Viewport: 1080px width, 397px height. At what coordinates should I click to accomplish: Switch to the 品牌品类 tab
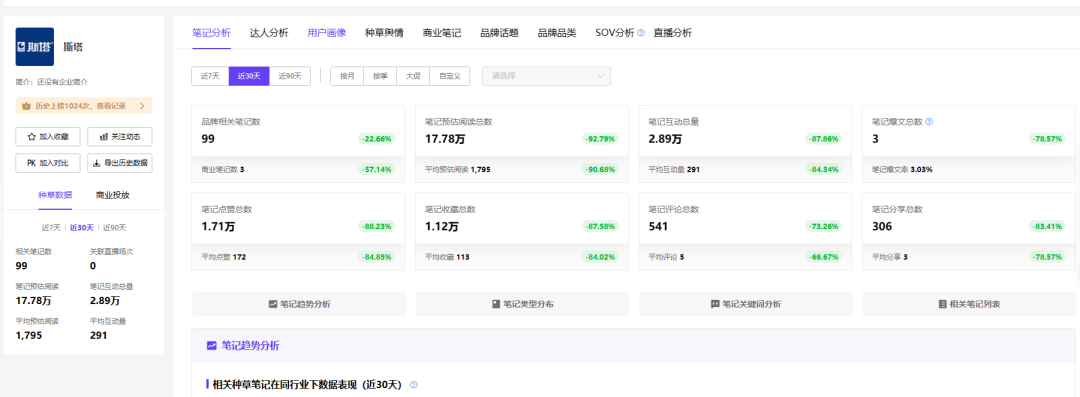point(557,32)
